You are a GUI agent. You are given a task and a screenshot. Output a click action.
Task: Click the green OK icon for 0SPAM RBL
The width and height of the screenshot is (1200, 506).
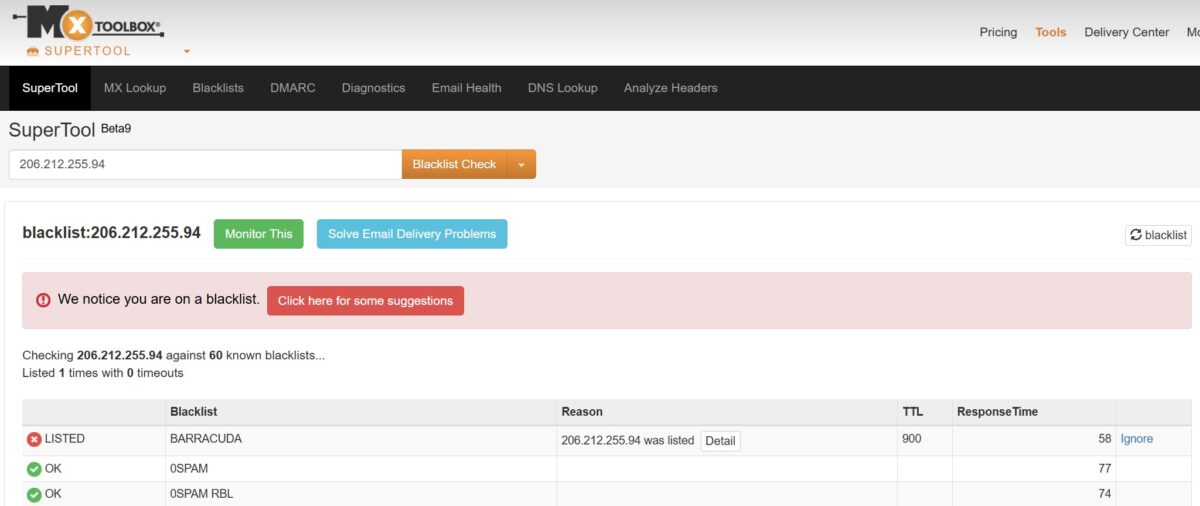point(34,494)
